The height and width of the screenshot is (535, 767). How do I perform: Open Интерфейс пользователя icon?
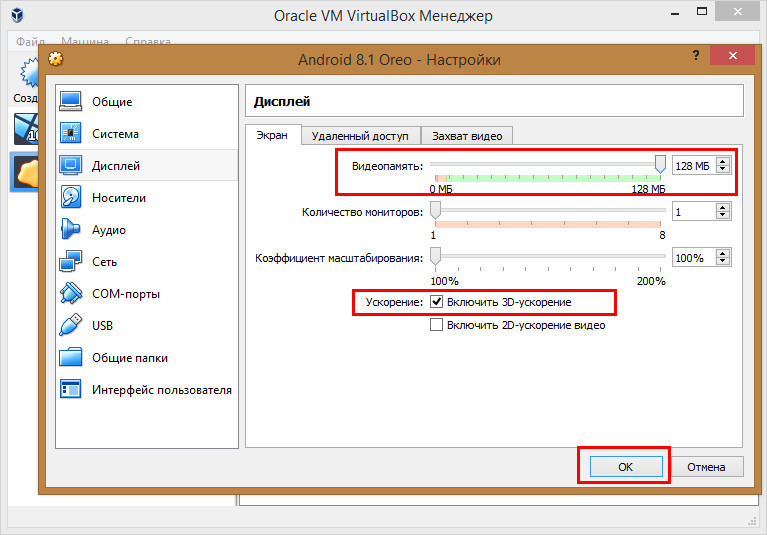pyautogui.click(x=71, y=389)
